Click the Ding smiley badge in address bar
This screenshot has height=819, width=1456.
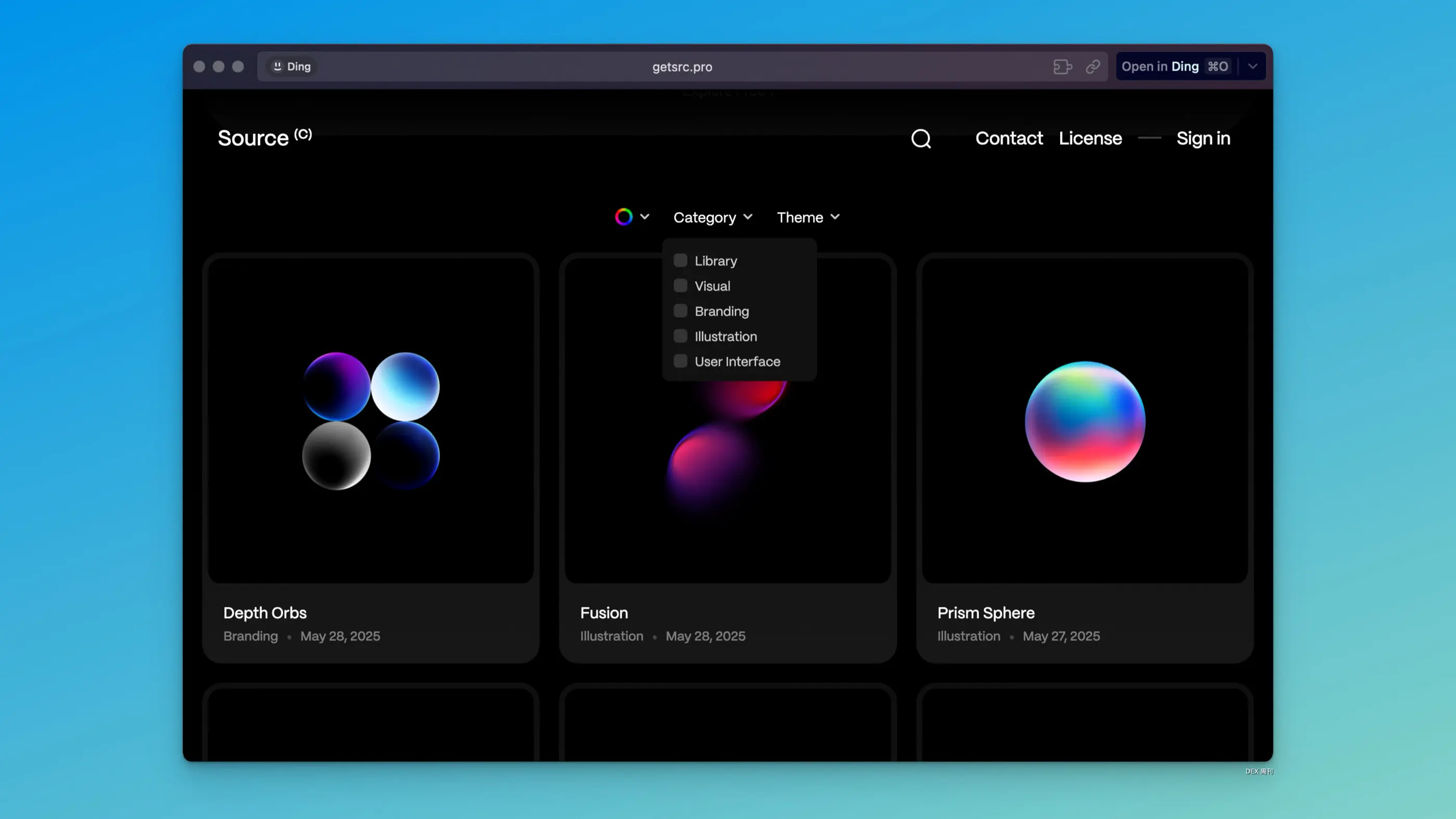[x=292, y=67]
